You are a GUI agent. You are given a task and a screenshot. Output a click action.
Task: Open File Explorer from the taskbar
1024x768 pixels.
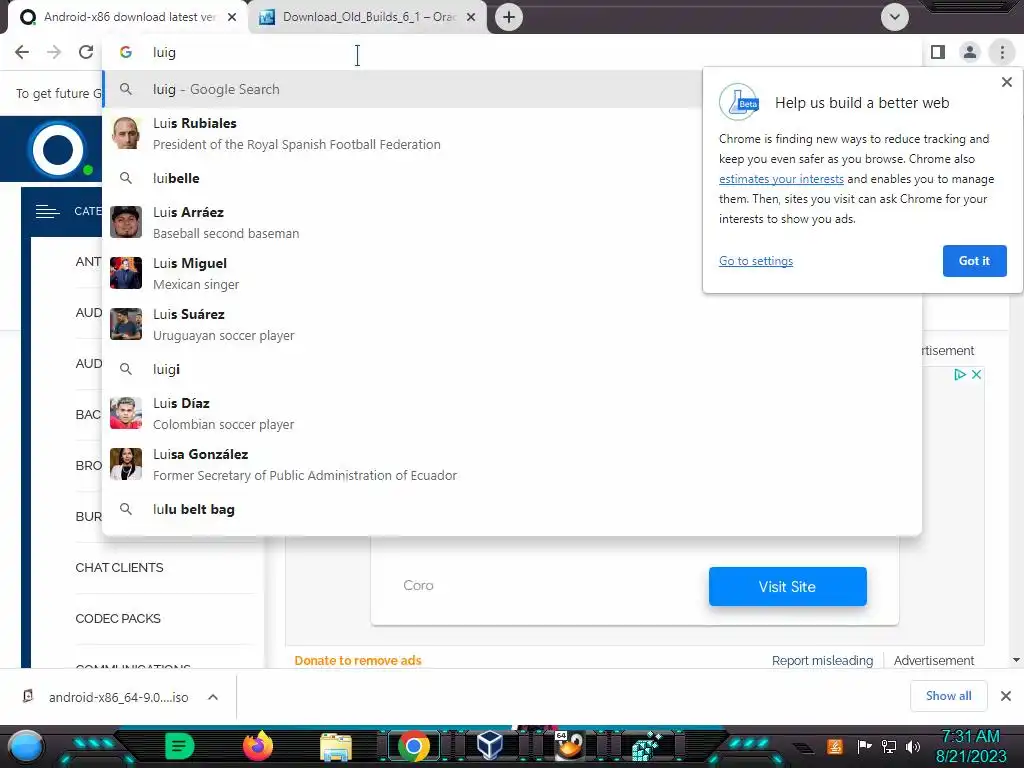coord(336,747)
